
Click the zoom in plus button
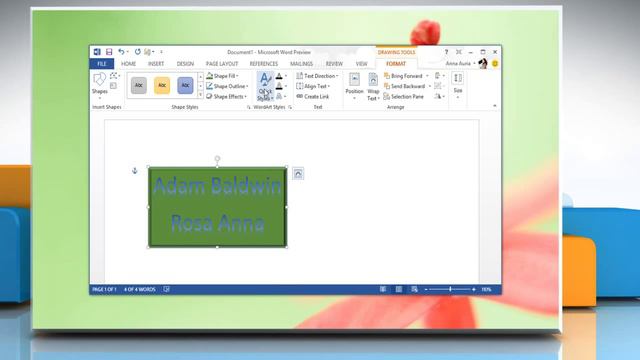point(473,289)
